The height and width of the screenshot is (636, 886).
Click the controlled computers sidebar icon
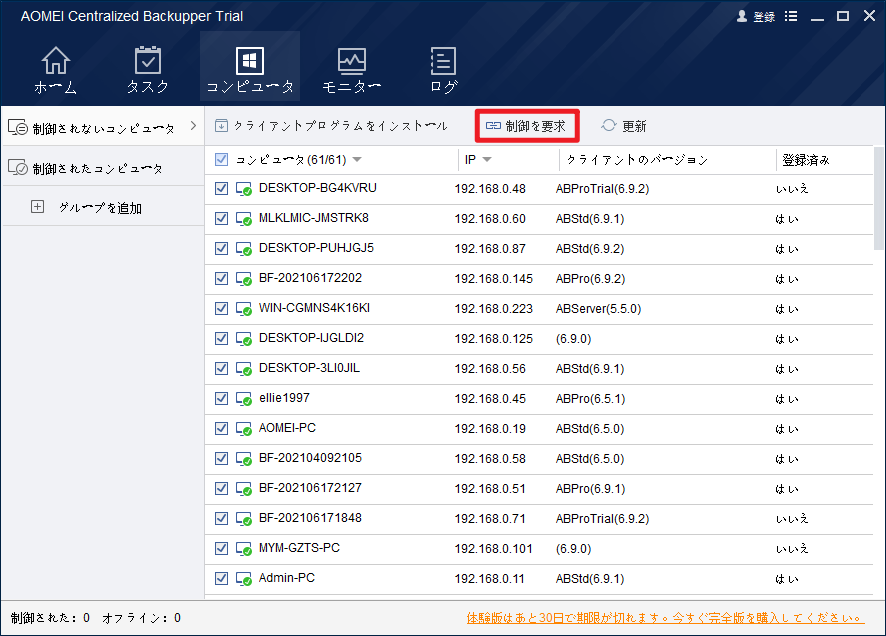click(x=18, y=167)
